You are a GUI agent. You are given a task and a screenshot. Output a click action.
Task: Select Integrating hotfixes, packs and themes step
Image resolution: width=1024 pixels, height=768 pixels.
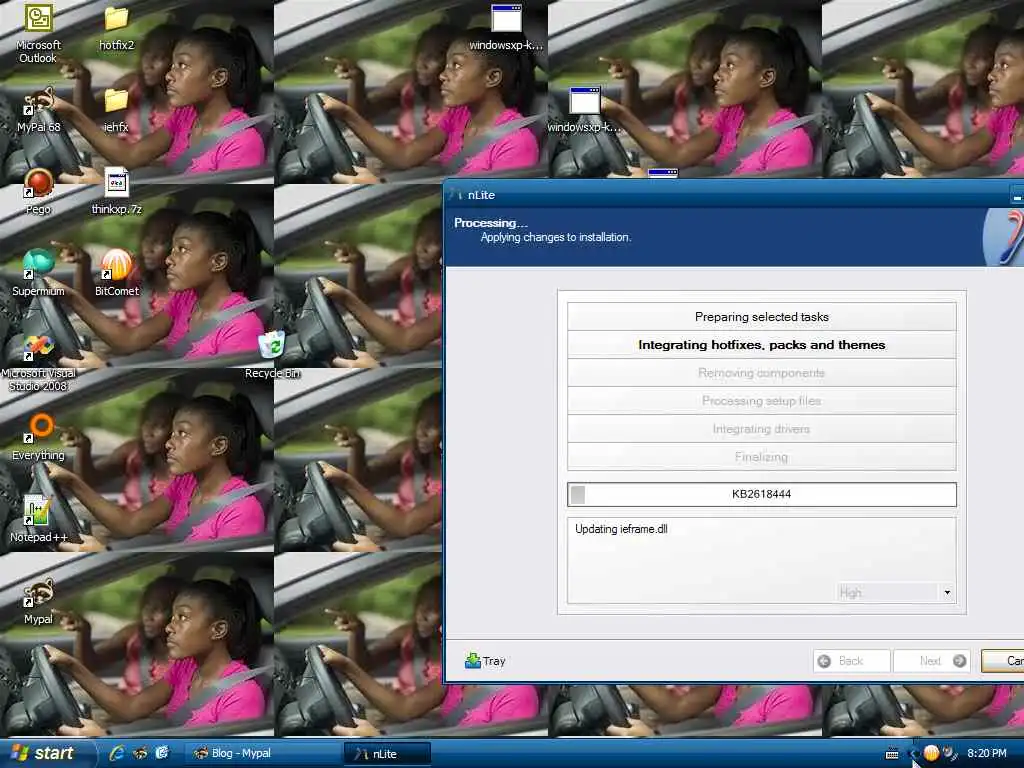pyautogui.click(x=761, y=345)
